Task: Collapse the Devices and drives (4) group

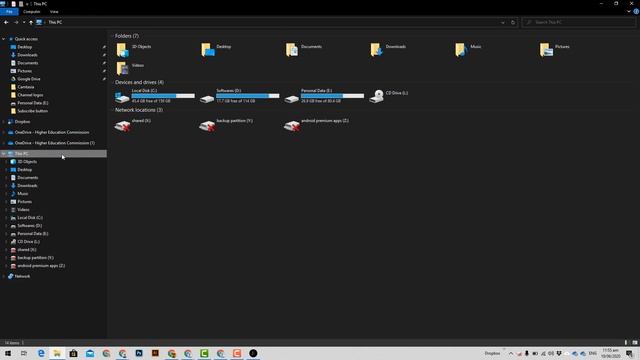Action: pos(112,82)
